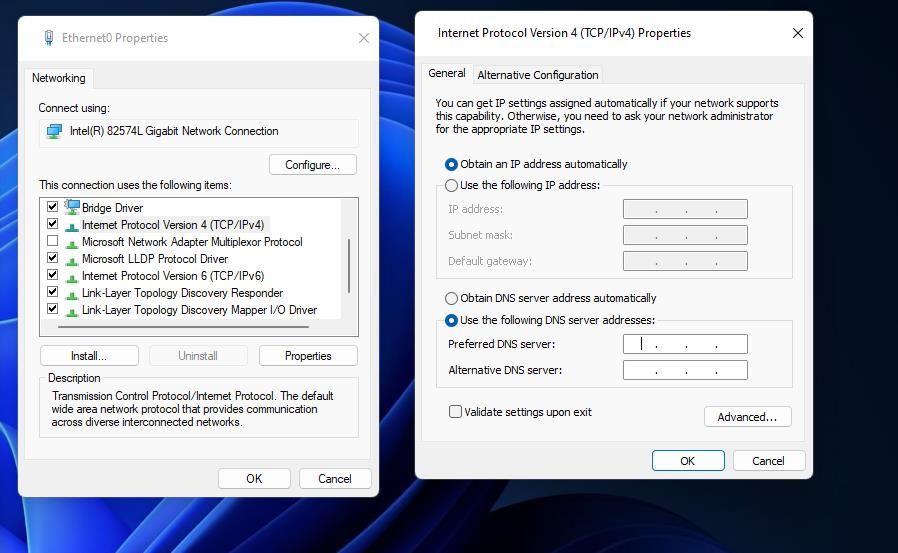Click the Network Adapter Multiplexor Protocol icon

(72, 243)
